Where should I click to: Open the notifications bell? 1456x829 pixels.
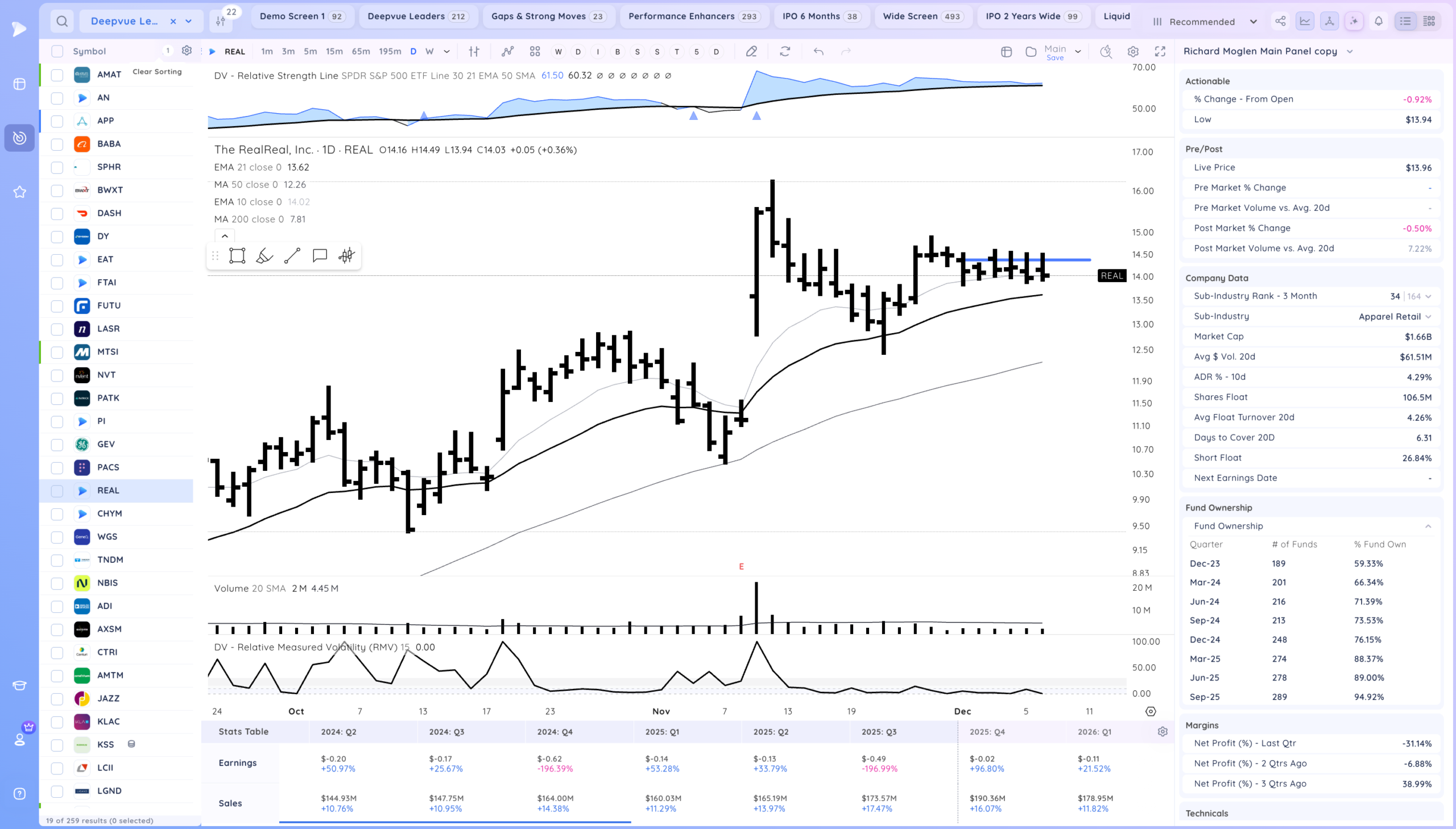1379,21
